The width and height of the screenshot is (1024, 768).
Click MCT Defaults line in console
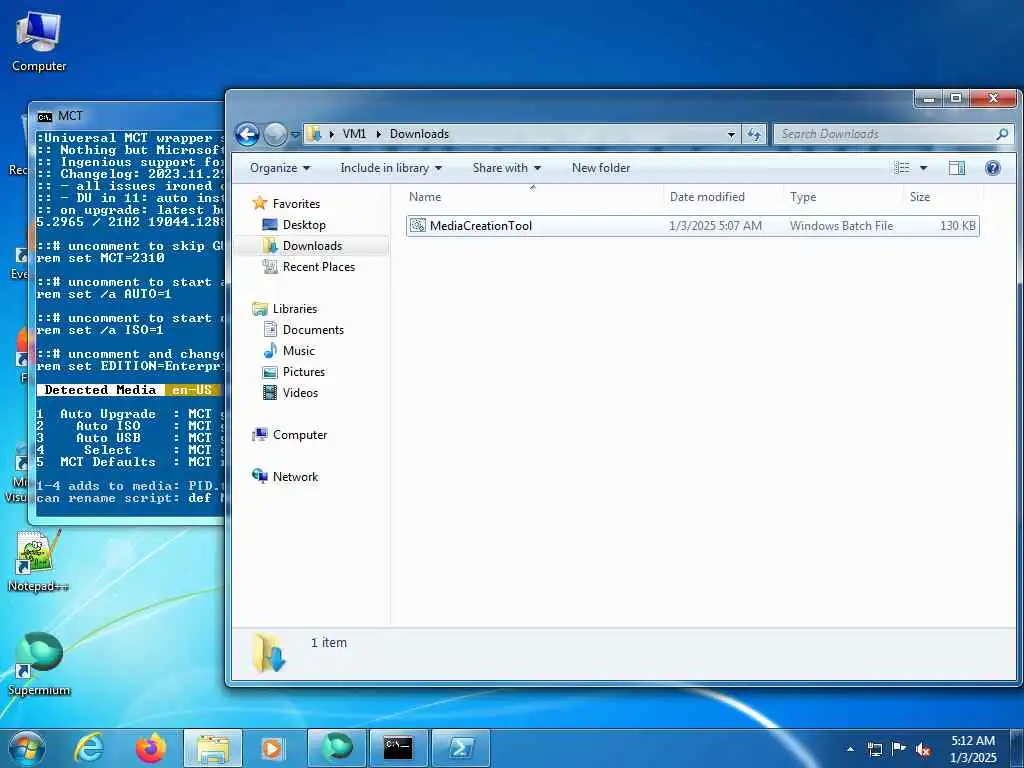coord(129,462)
